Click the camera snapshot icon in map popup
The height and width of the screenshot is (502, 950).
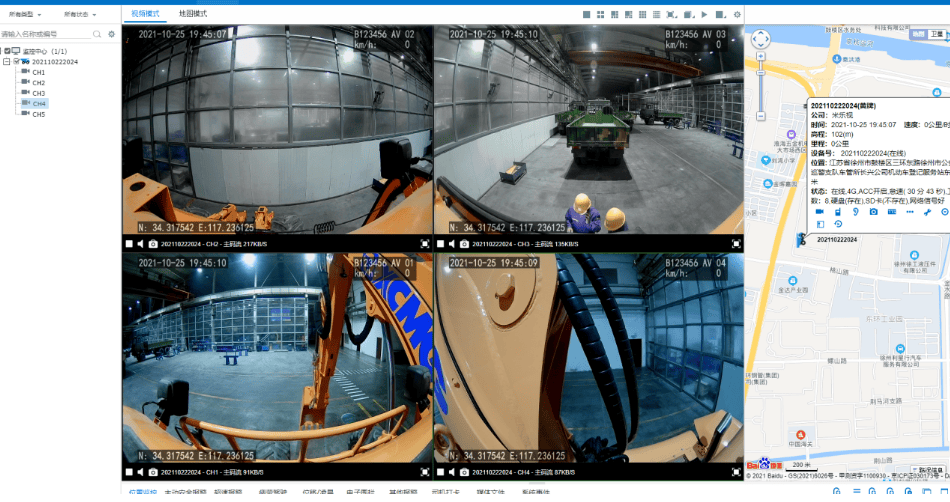pos(873,212)
